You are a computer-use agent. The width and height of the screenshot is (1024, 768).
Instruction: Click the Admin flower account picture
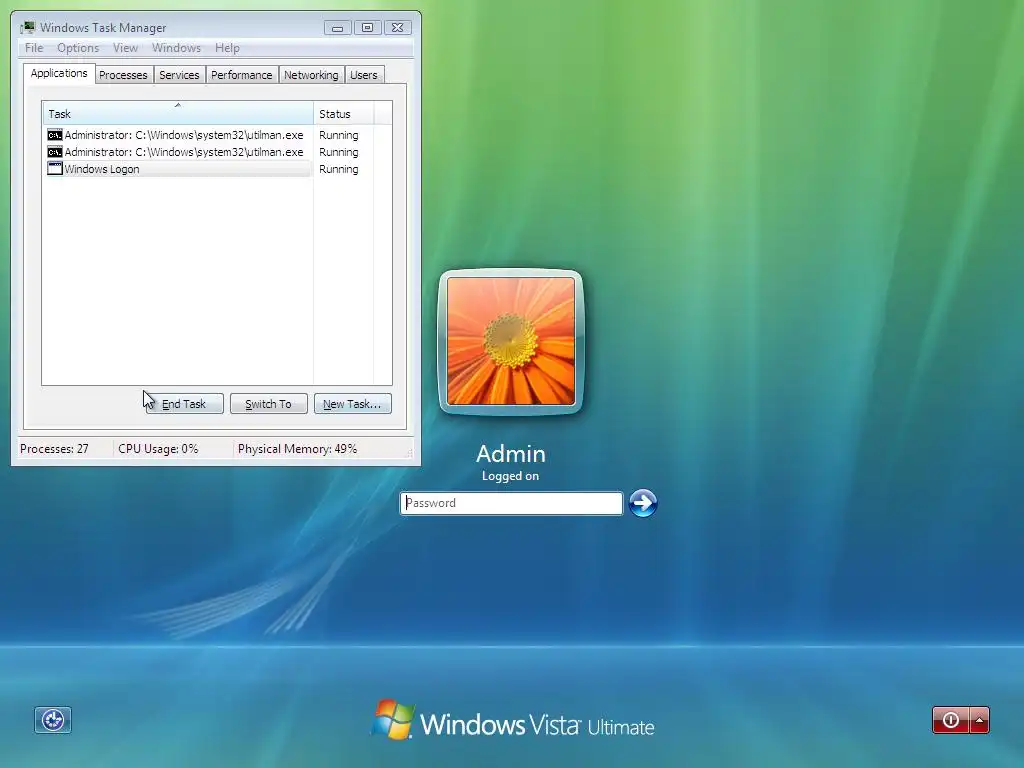(x=511, y=342)
